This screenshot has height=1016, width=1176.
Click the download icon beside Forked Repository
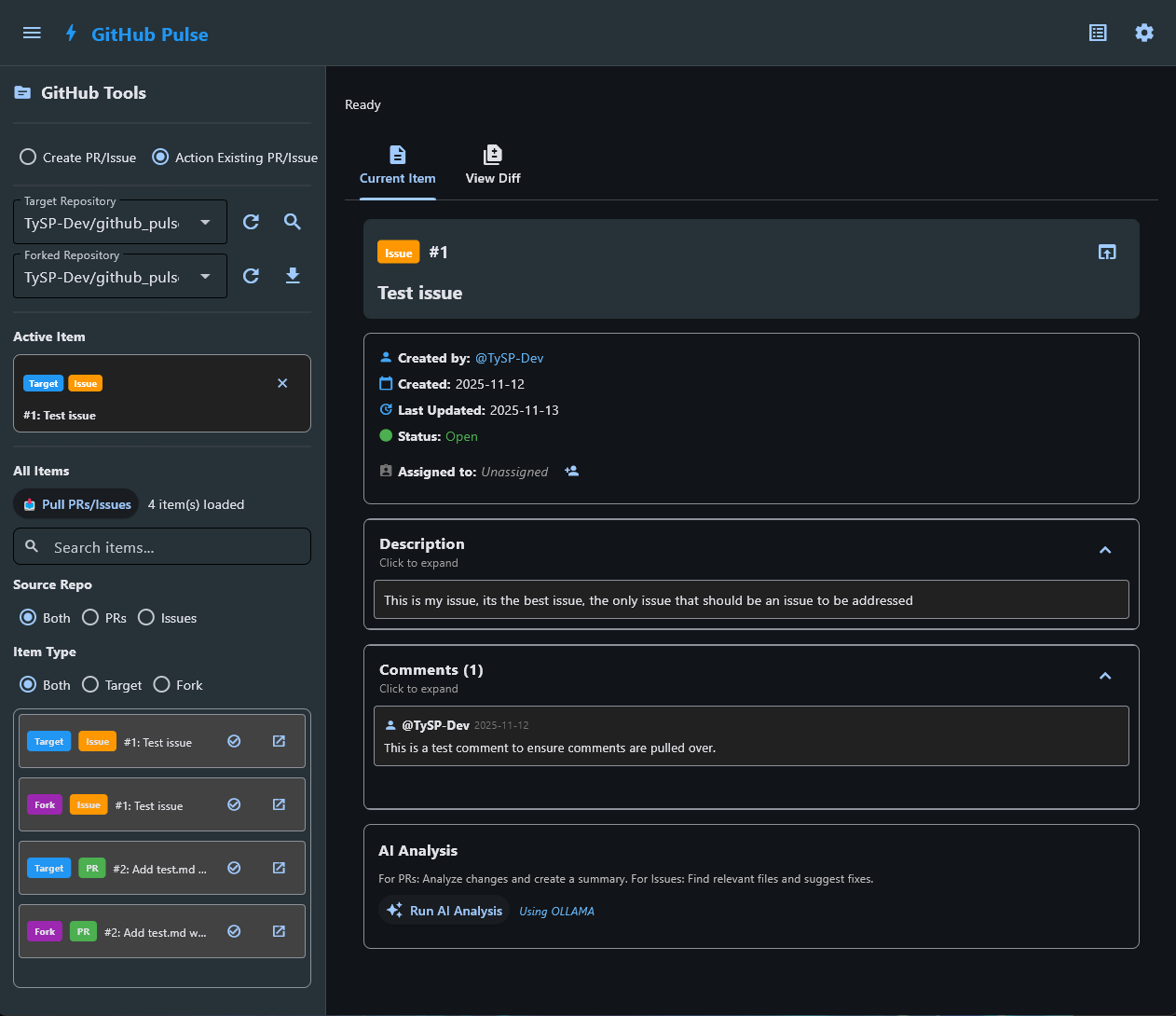pyautogui.click(x=293, y=276)
